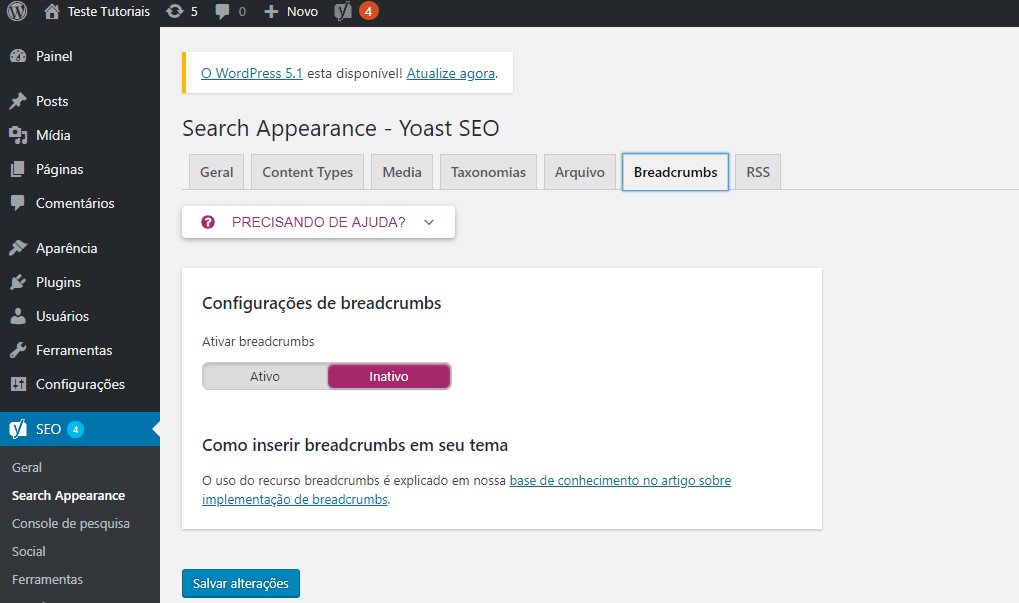This screenshot has height=603, width=1019.
Task: Switch to the Taxonomias tab
Action: click(x=488, y=171)
